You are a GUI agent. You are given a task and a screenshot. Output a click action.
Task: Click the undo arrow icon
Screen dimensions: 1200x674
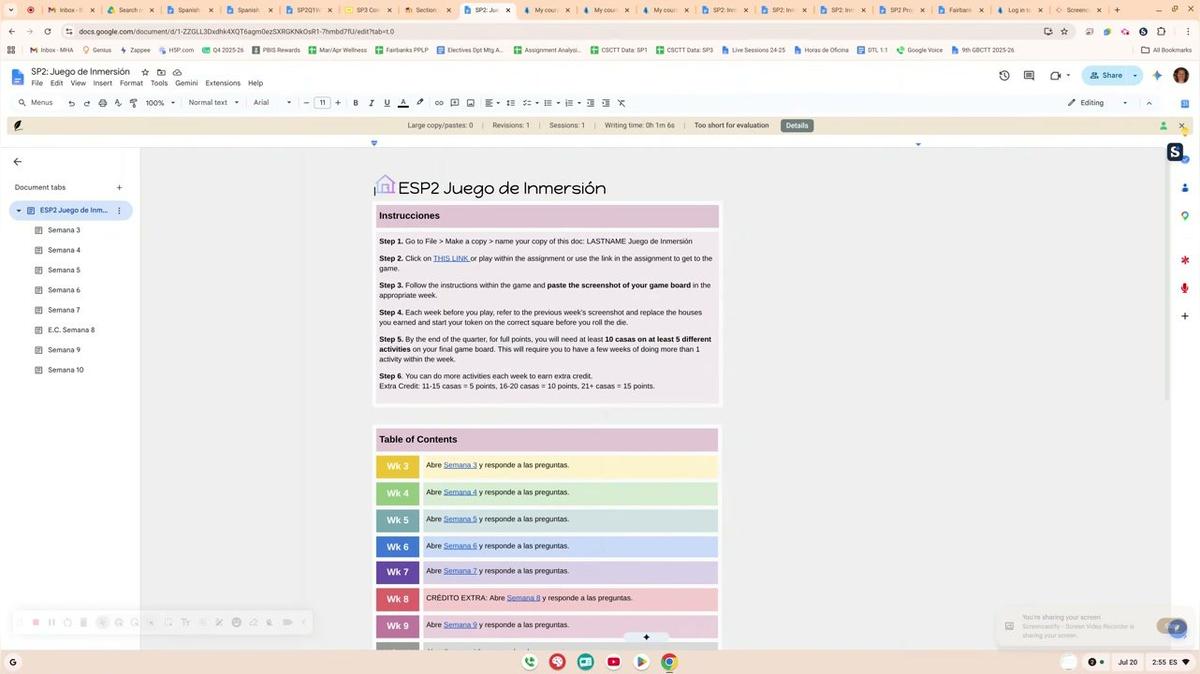tap(71, 103)
